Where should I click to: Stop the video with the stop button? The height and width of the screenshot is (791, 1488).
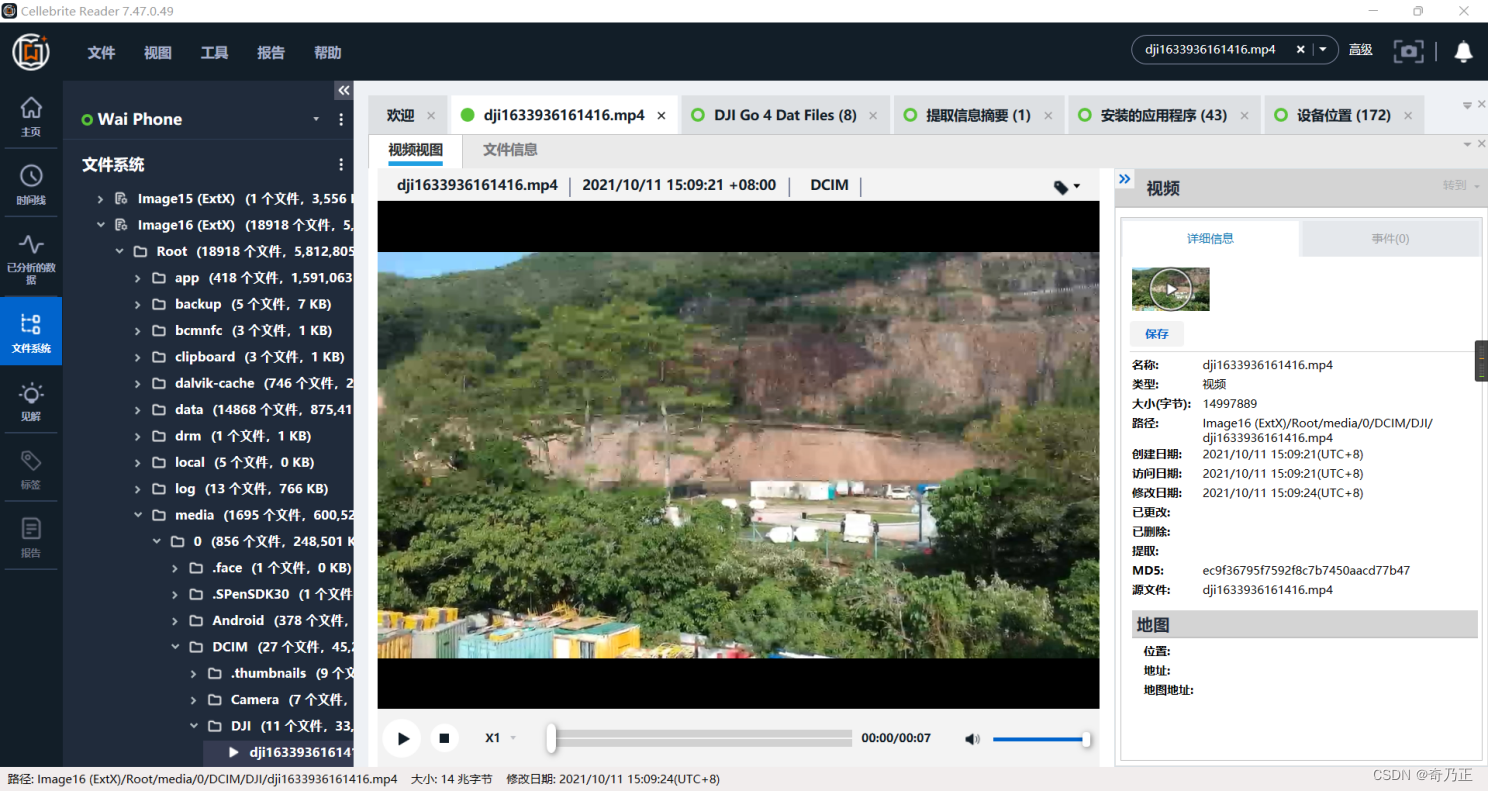coord(445,739)
